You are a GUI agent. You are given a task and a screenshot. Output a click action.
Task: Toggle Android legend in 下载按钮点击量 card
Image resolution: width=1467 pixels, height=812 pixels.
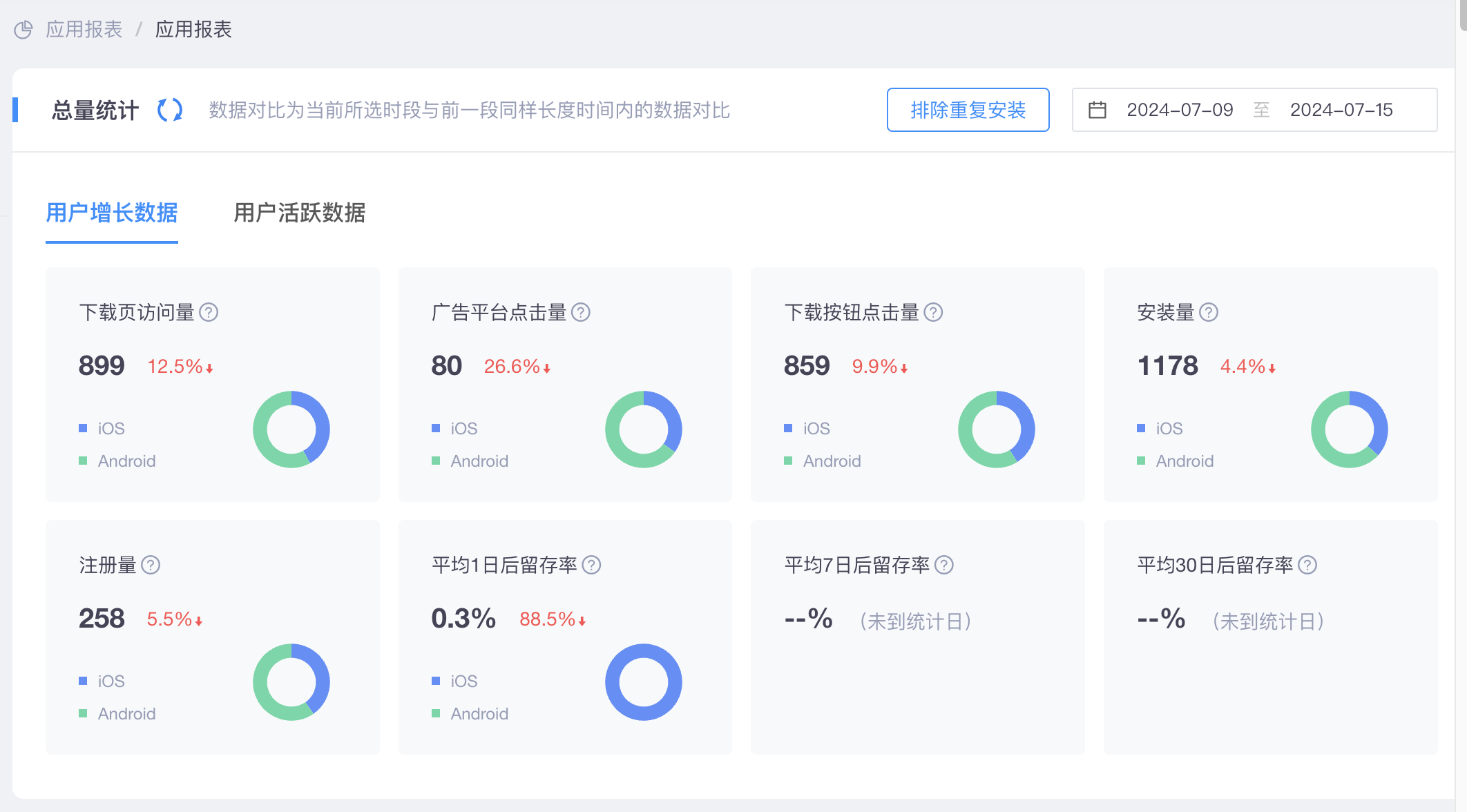(823, 461)
